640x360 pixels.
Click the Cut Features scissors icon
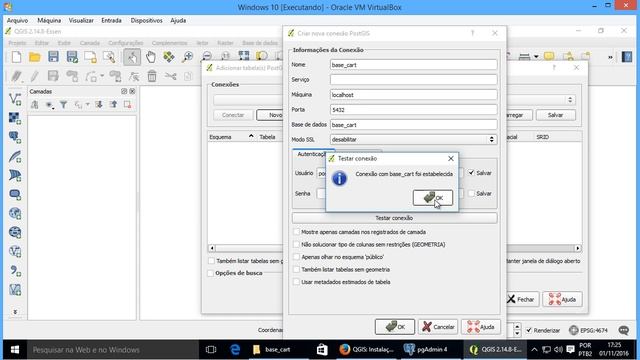point(170,76)
